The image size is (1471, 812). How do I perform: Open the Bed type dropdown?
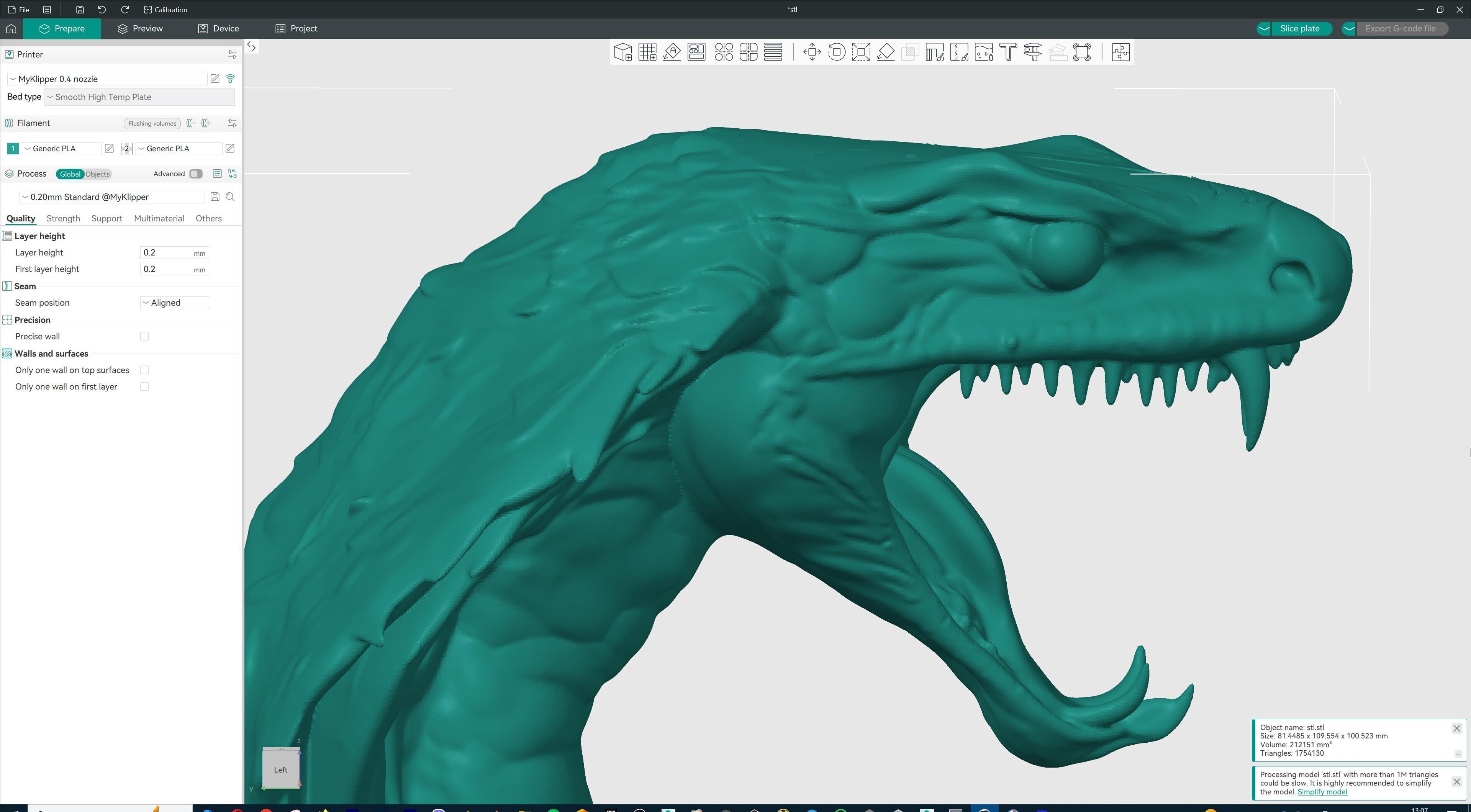(139, 97)
